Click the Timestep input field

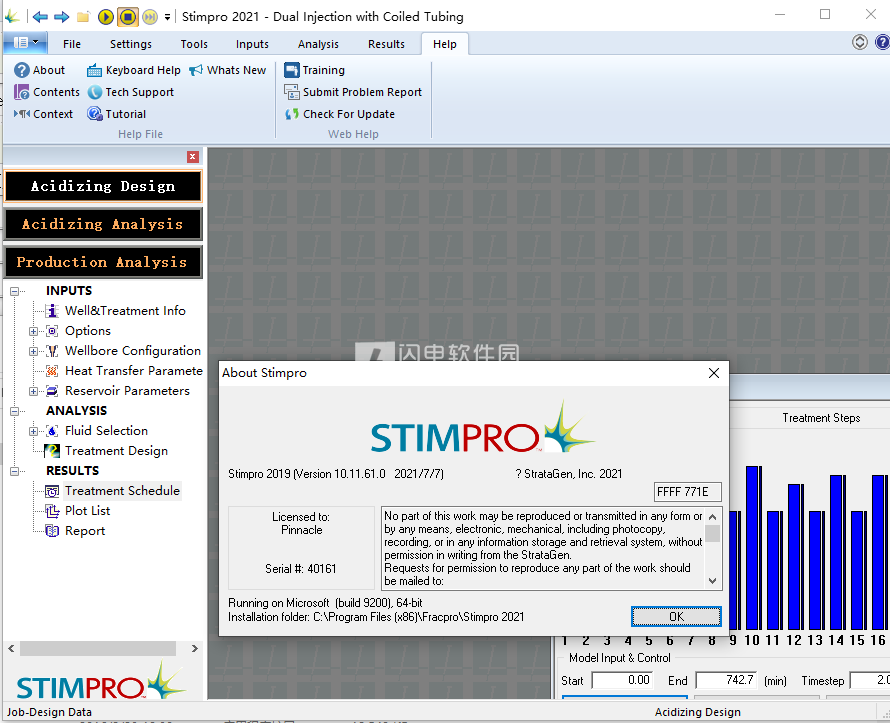pyautogui.click(x=870, y=680)
